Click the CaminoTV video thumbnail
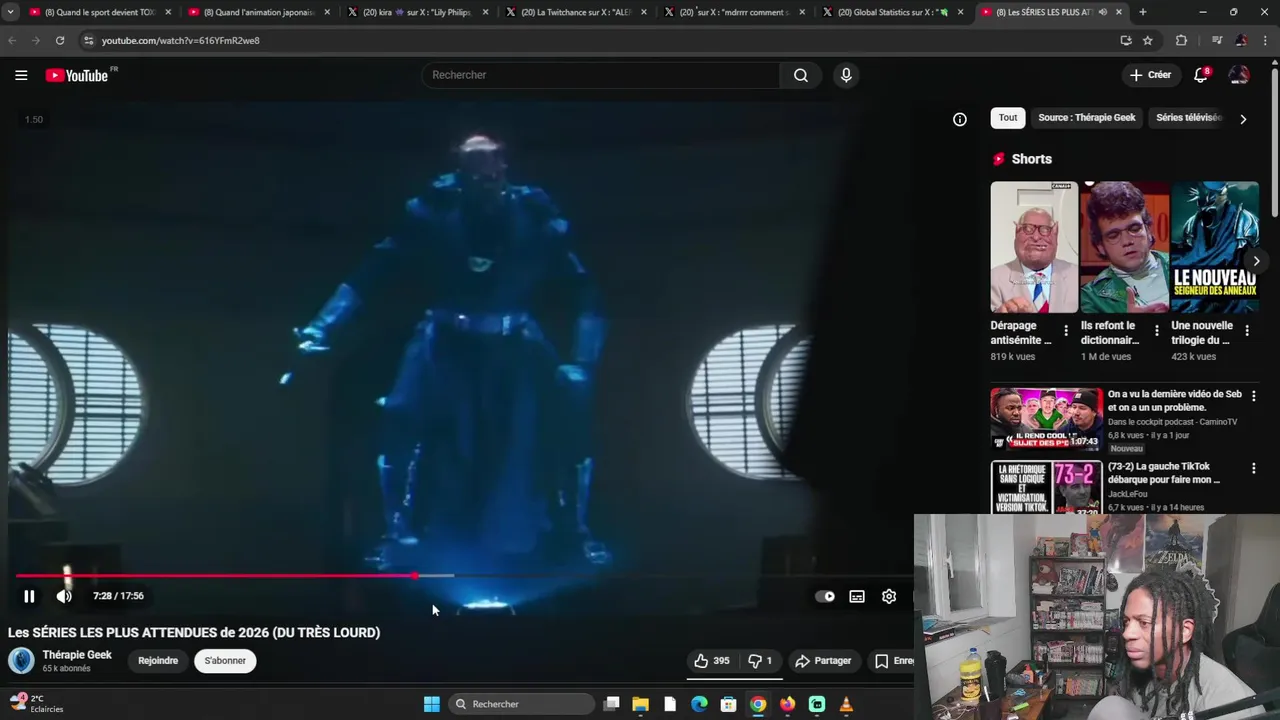1280x720 pixels. (x=1046, y=419)
